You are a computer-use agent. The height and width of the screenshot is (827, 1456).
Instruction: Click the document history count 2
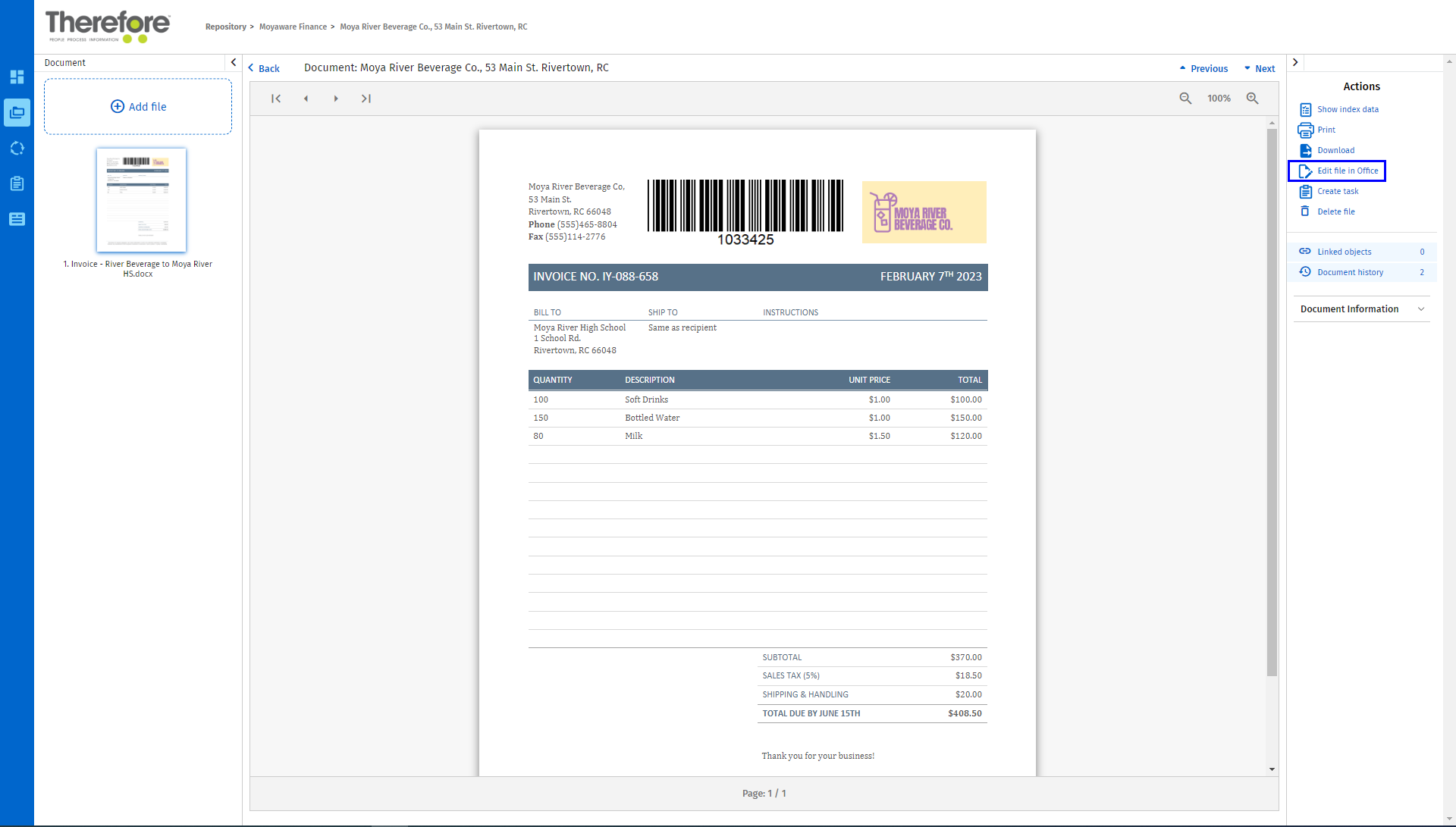coord(1422,272)
